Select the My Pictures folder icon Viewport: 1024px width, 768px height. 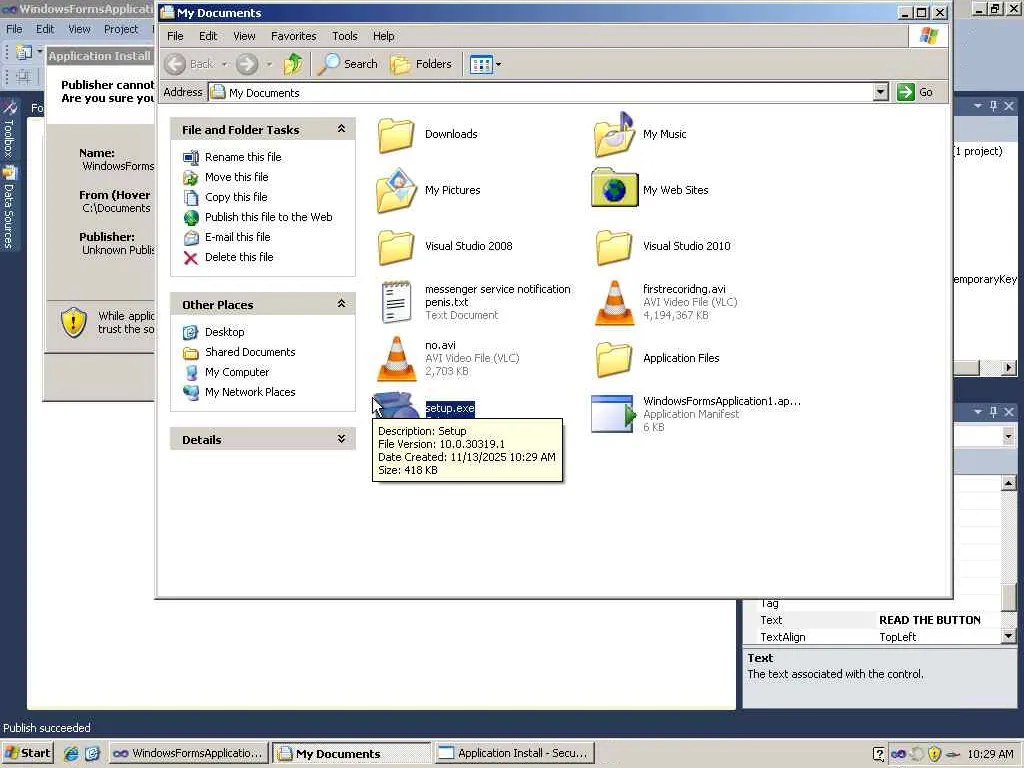[396, 191]
